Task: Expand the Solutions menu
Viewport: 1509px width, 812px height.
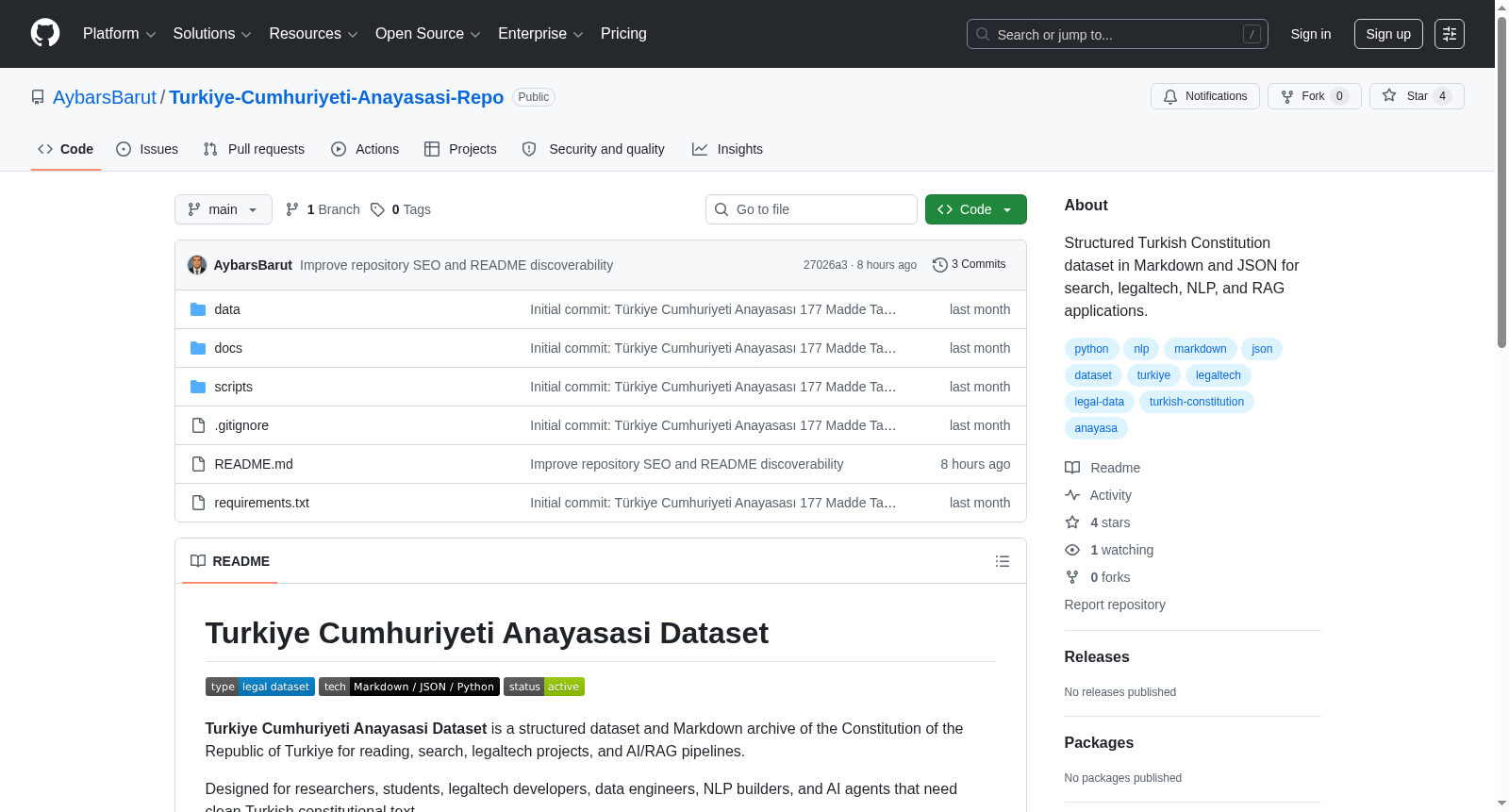Action: click(212, 34)
